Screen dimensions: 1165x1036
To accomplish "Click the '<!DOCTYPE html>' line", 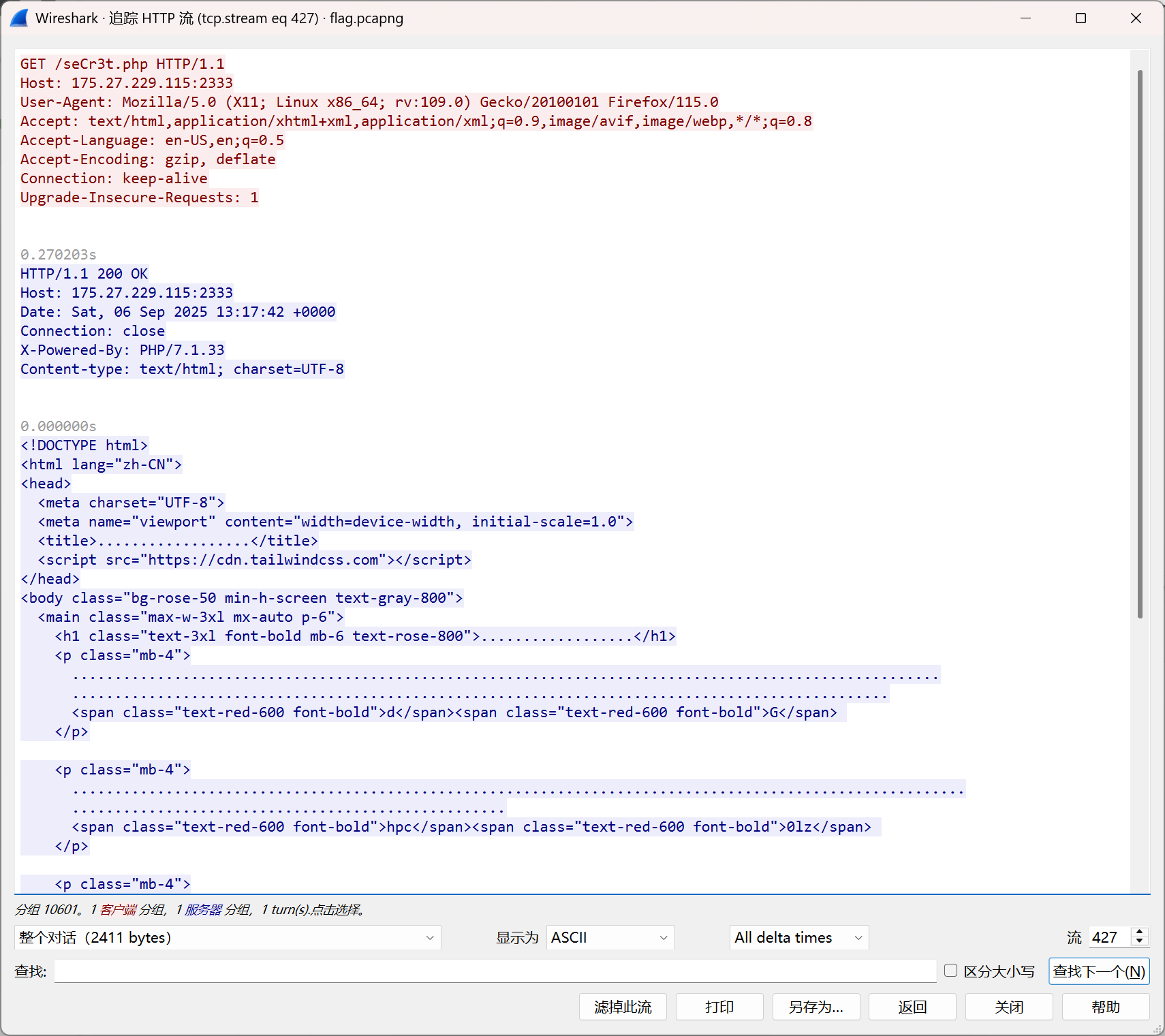I will click(x=84, y=445).
